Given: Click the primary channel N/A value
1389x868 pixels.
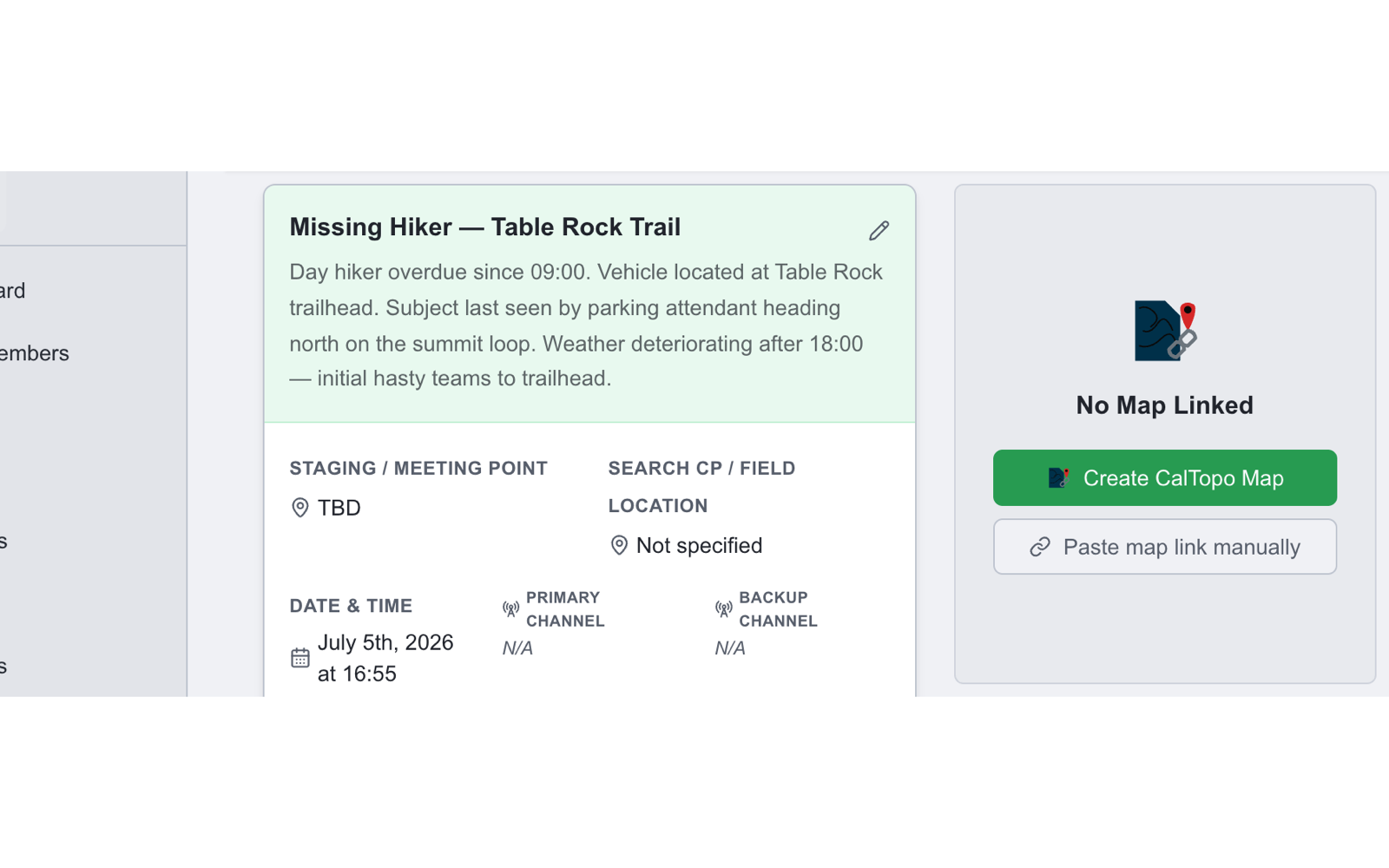Looking at the screenshot, I should point(517,648).
